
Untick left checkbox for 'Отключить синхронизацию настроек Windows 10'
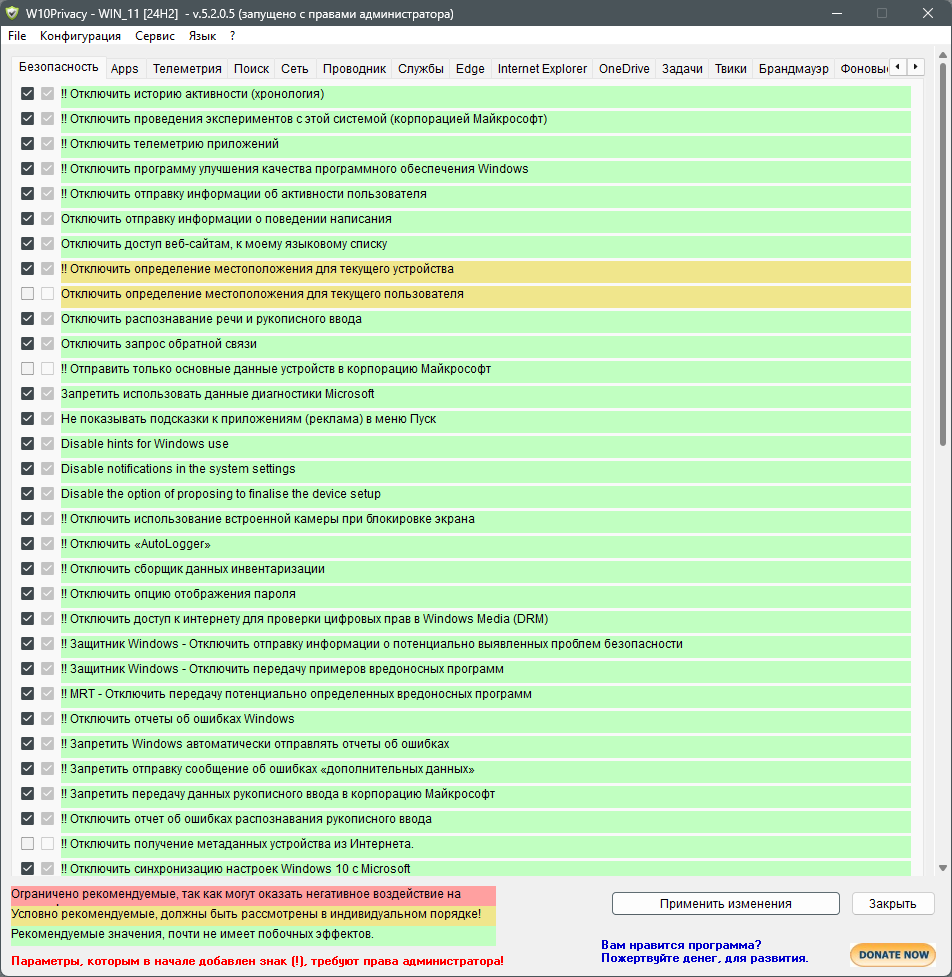(27, 868)
